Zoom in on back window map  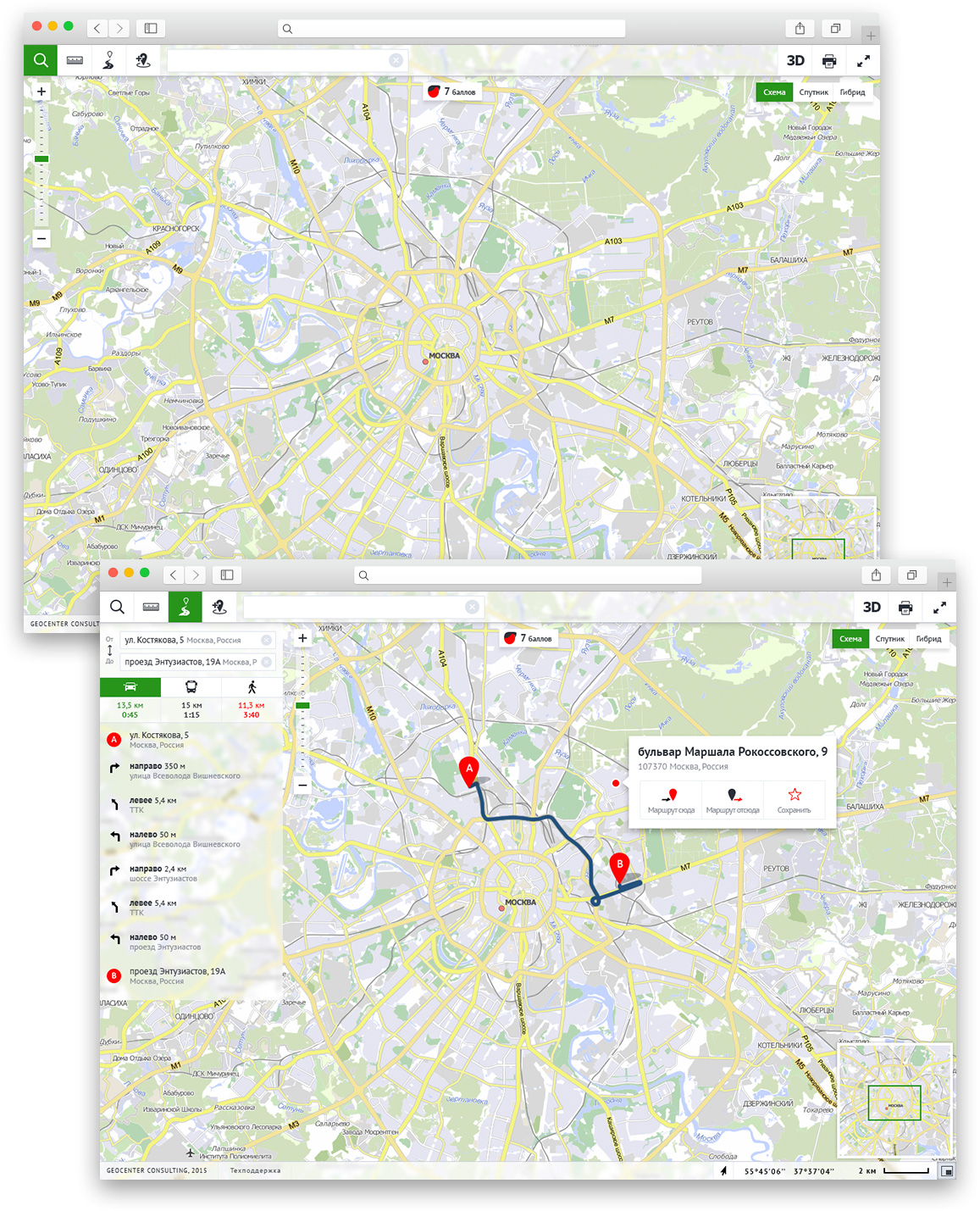(41, 92)
